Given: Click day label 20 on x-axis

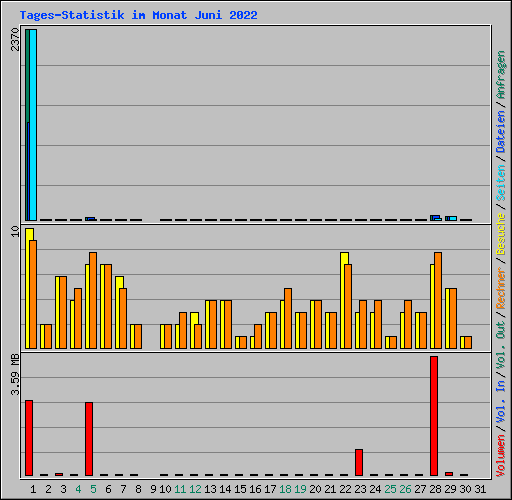Looking at the screenshot, I should 315,489.
